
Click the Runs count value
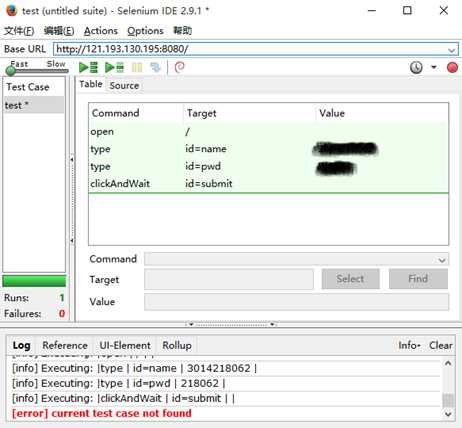(x=62, y=298)
